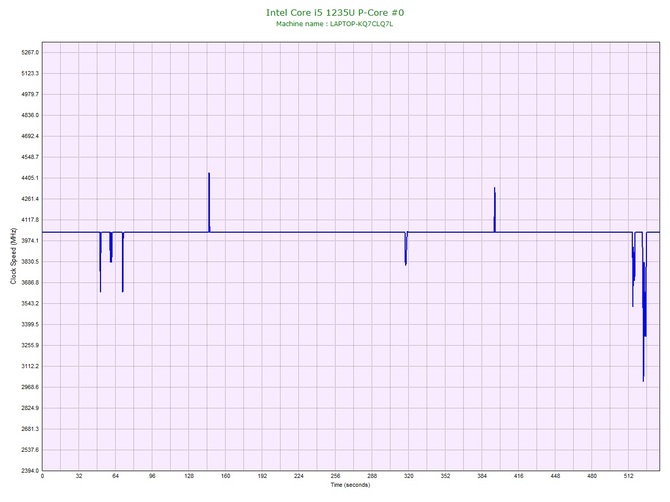Screen dimensions: 670x502
Task: Click the 3255.9 y-axis value
Action: (x=30, y=346)
